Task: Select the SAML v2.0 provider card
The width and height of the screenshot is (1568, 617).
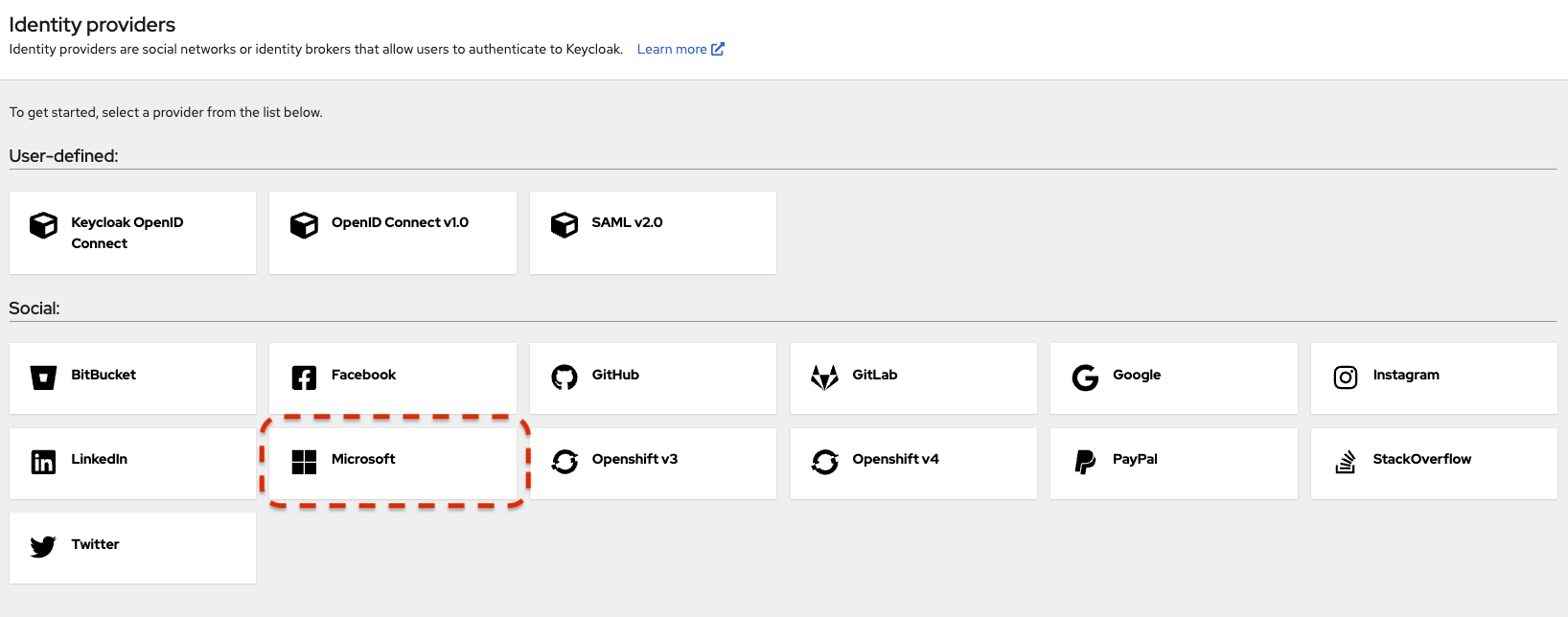Action: click(x=653, y=233)
